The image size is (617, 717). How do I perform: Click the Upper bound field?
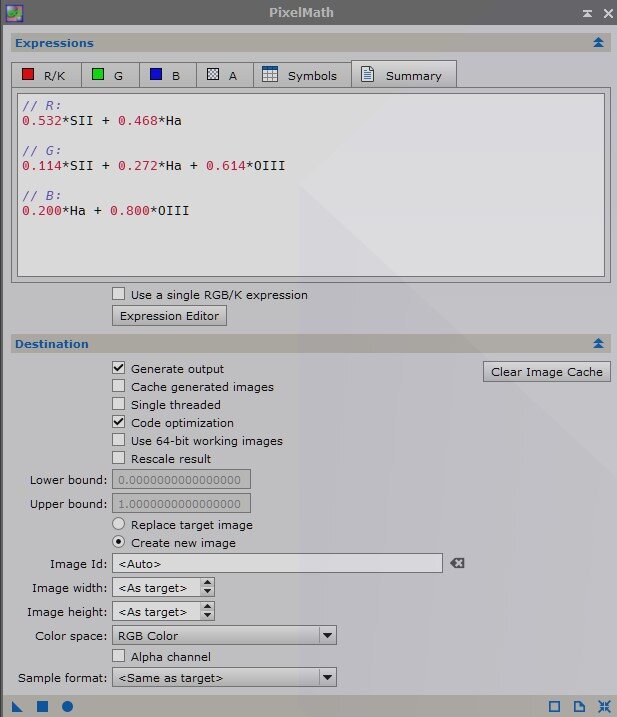pyautogui.click(x=181, y=503)
